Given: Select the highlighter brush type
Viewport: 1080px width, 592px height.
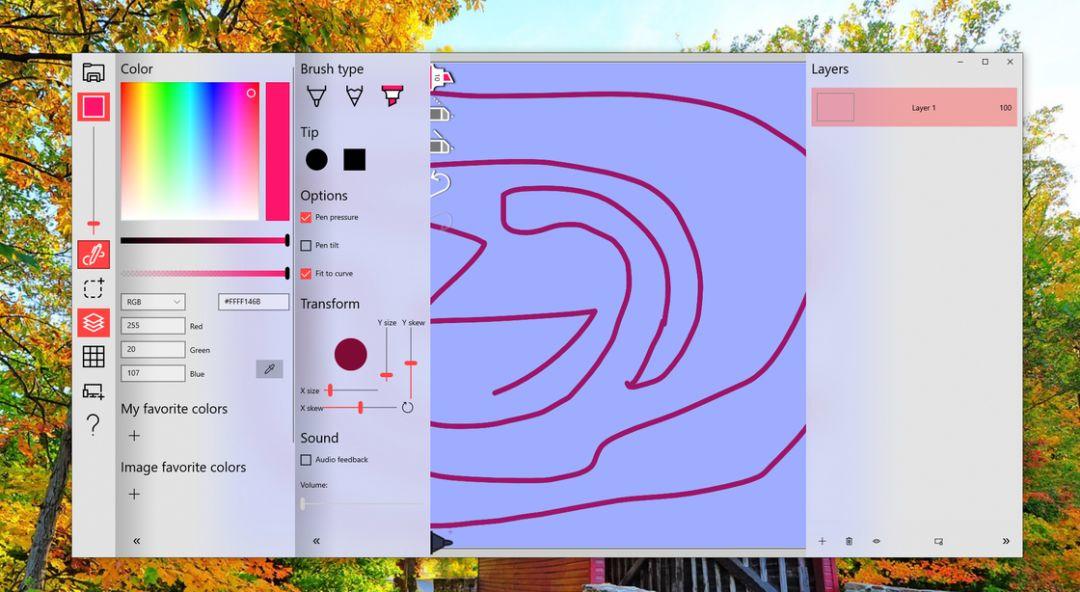Looking at the screenshot, I should click(x=392, y=96).
